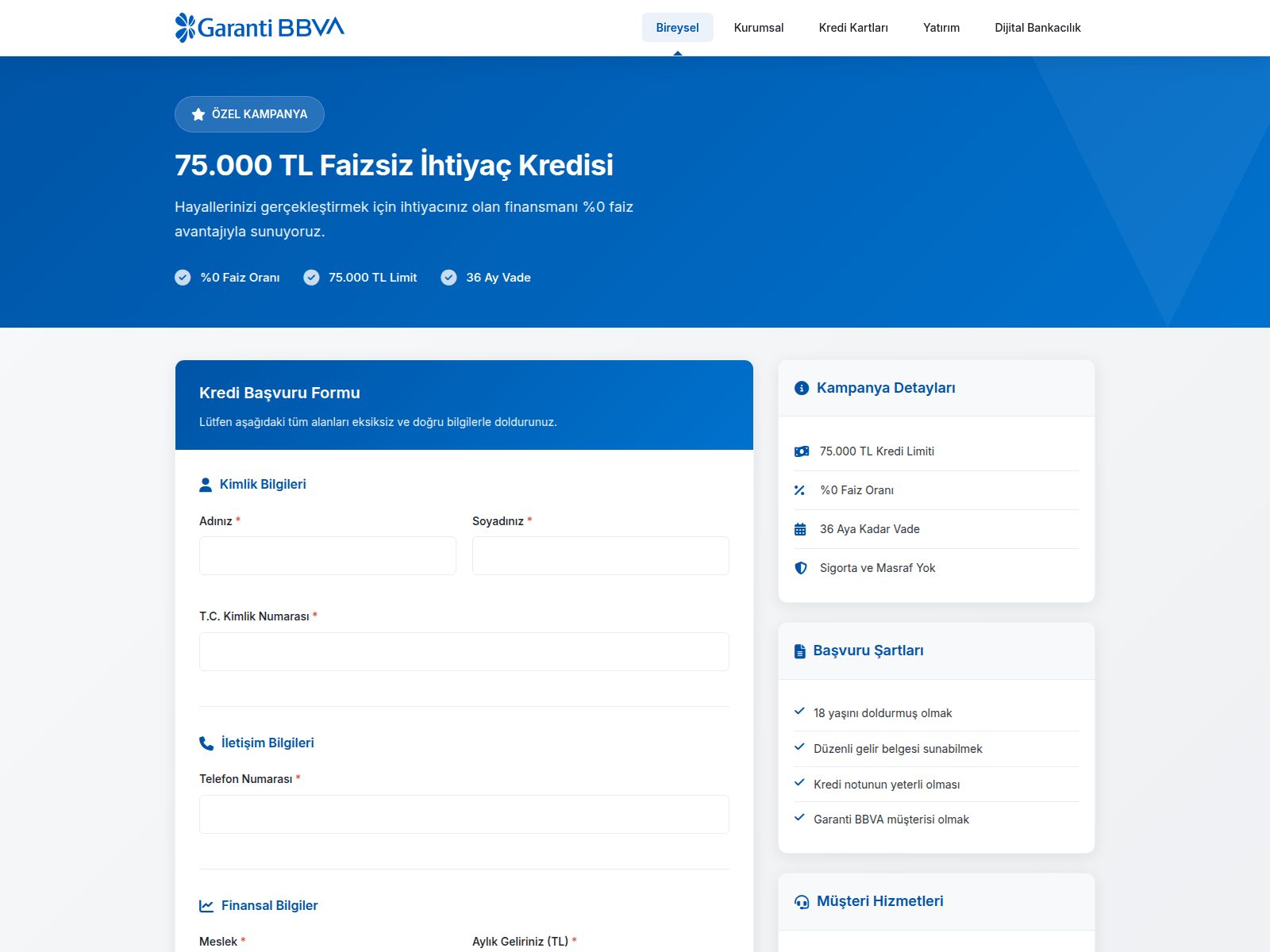
Task: Click the text Sigorta ve Masraf Yok
Action: pyautogui.click(x=878, y=568)
